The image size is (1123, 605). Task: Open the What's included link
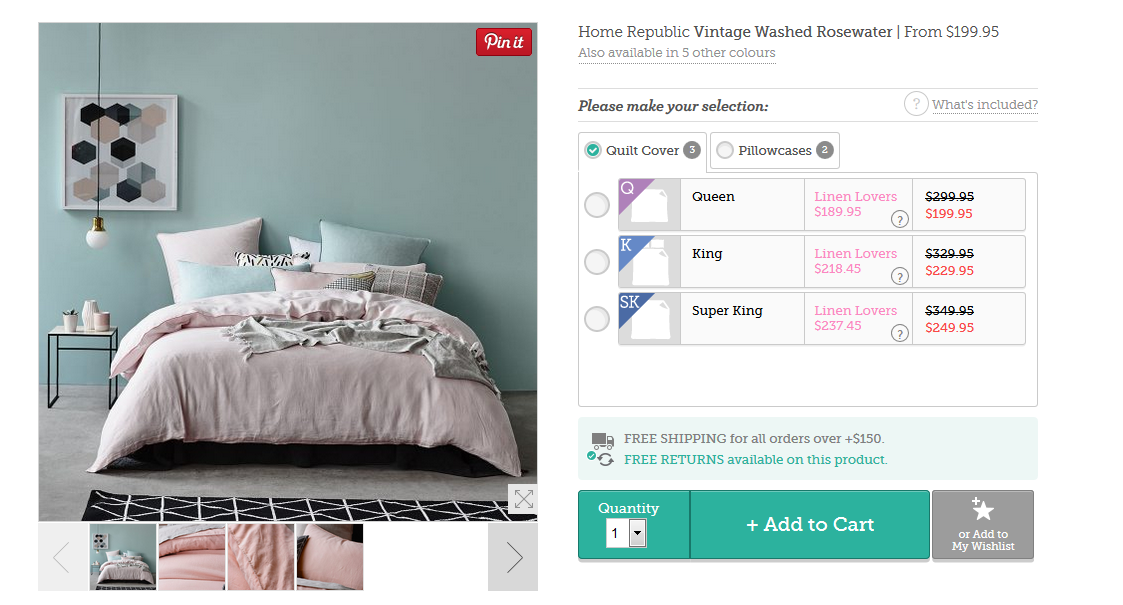[x=984, y=105]
